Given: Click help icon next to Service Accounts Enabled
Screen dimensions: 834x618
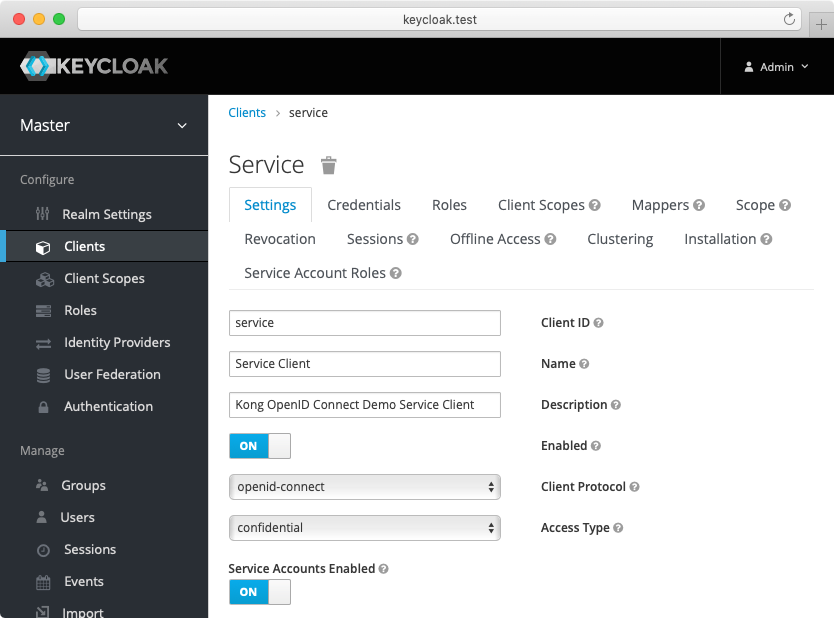Looking at the screenshot, I should tap(383, 569).
